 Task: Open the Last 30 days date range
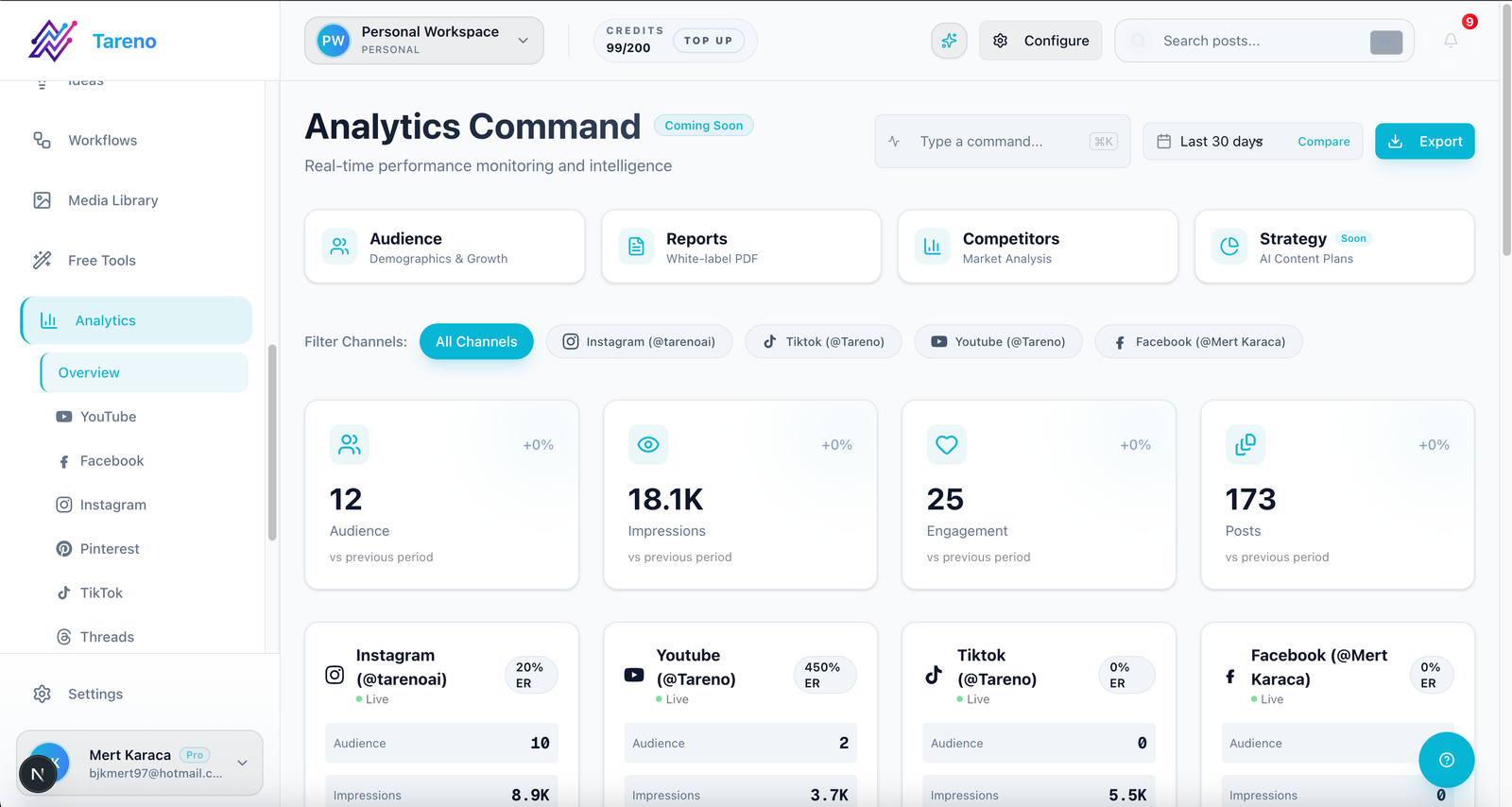[1221, 141]
